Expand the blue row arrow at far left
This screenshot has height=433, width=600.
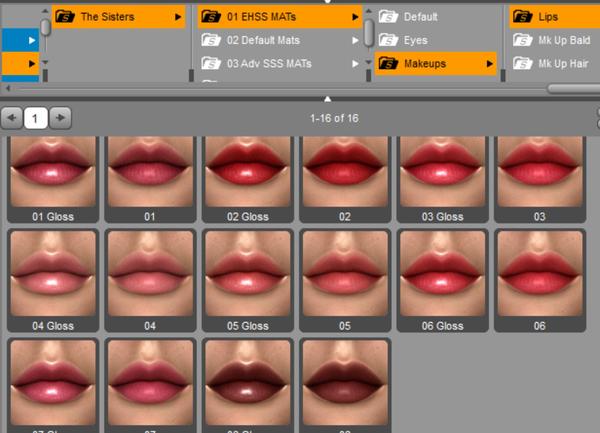[32, 40]
